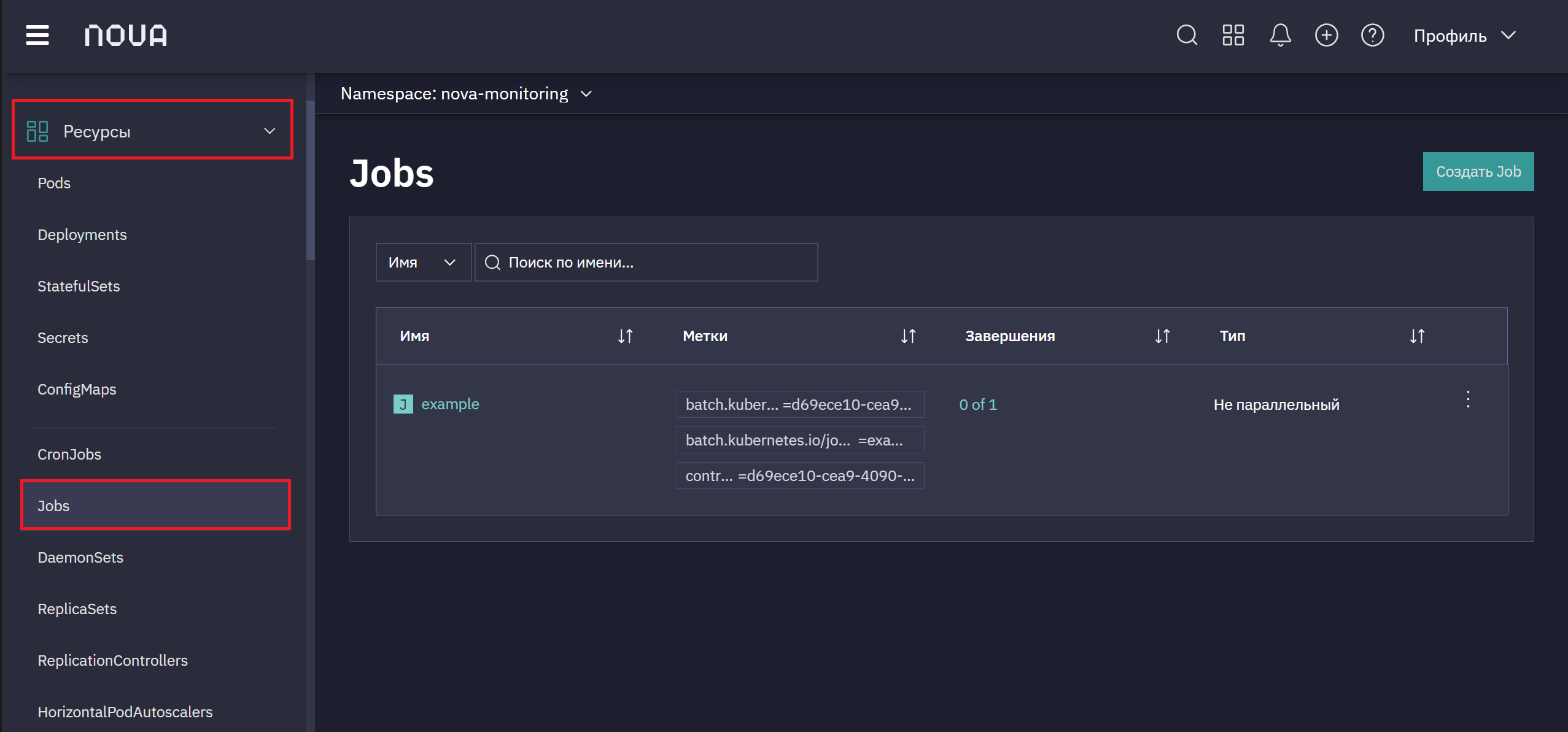Sort table by Имя column
1568x732 pixels.
coord(625,336)
